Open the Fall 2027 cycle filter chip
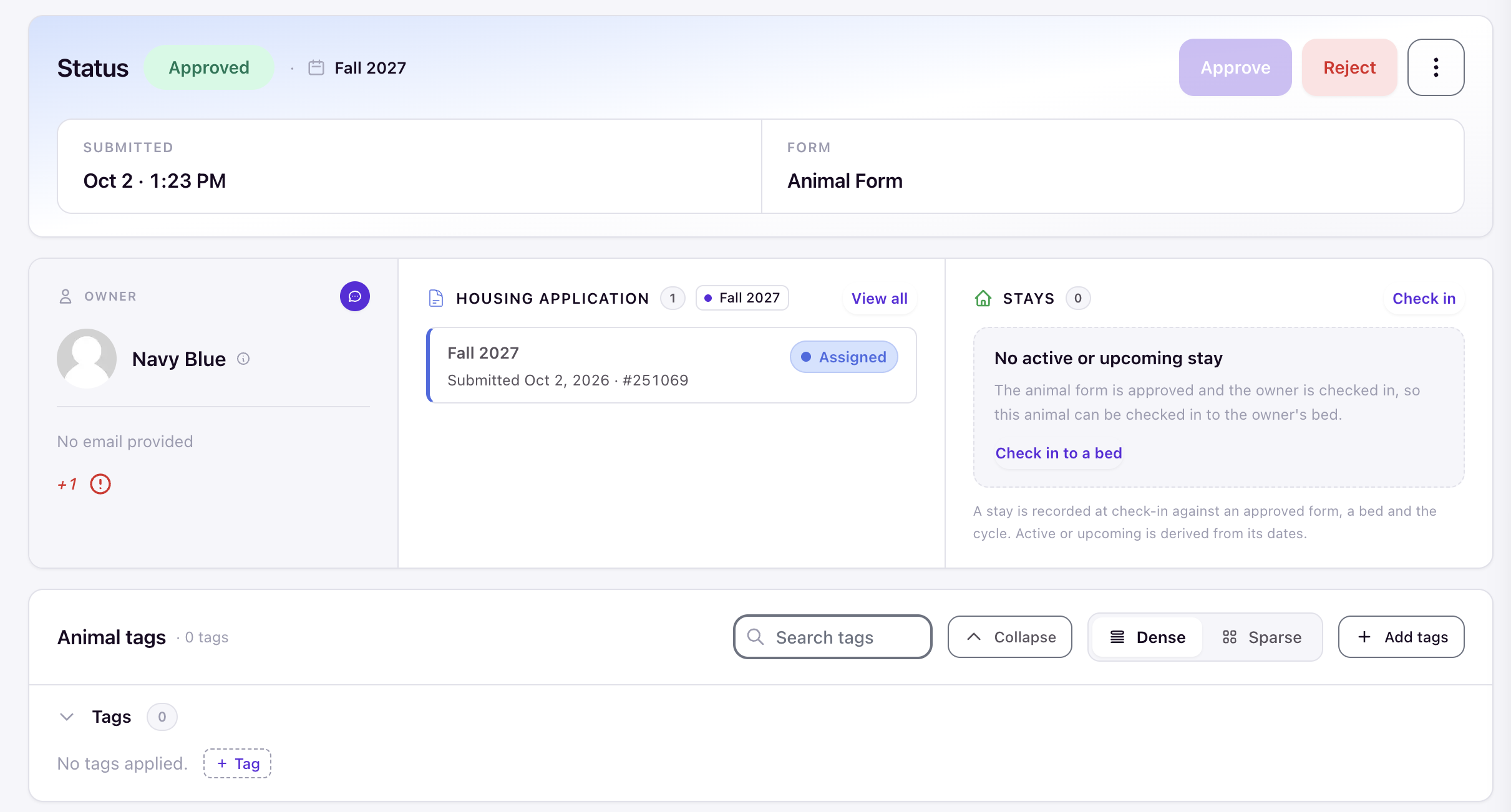This screenshot has height=812, width=1511. click(x=742, y=298)
